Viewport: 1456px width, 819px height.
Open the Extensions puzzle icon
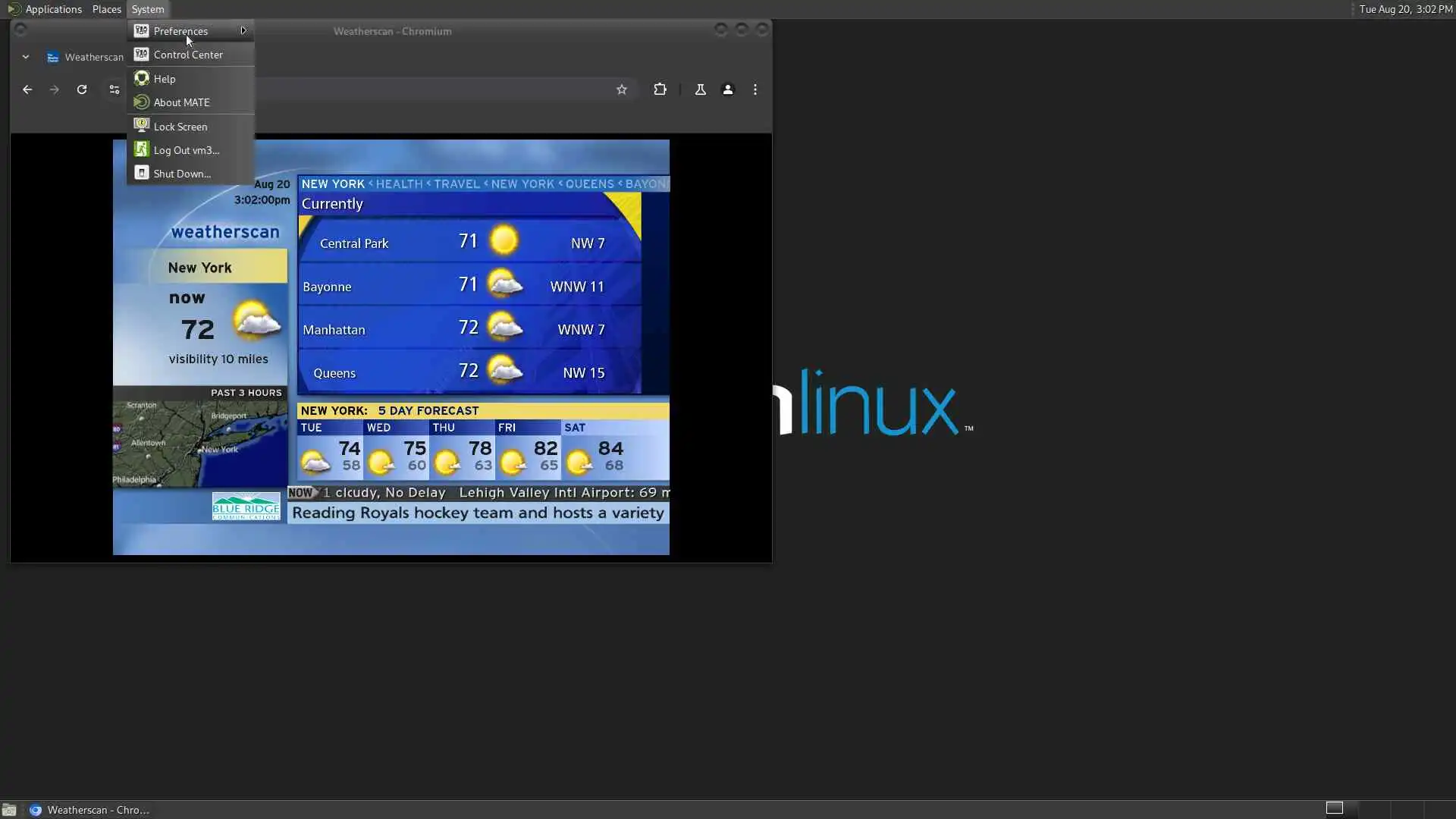pos(660,89)
